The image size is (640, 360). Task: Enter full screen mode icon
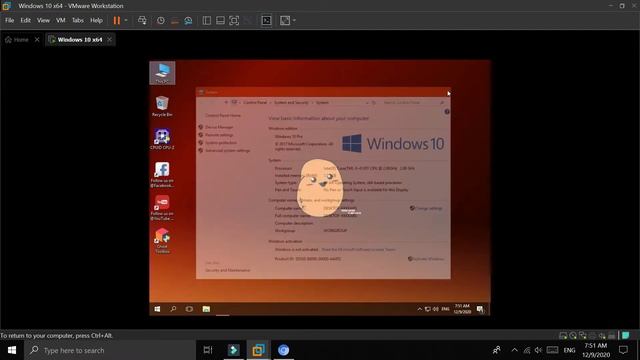(x=234, y=20)
